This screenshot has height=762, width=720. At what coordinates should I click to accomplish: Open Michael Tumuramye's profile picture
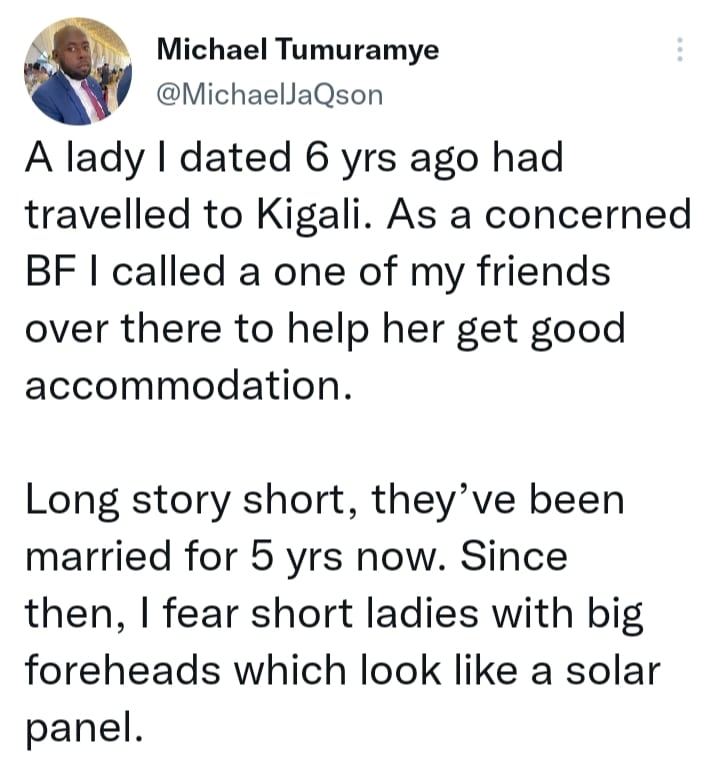pyautogui.click(x=76, y=71)
